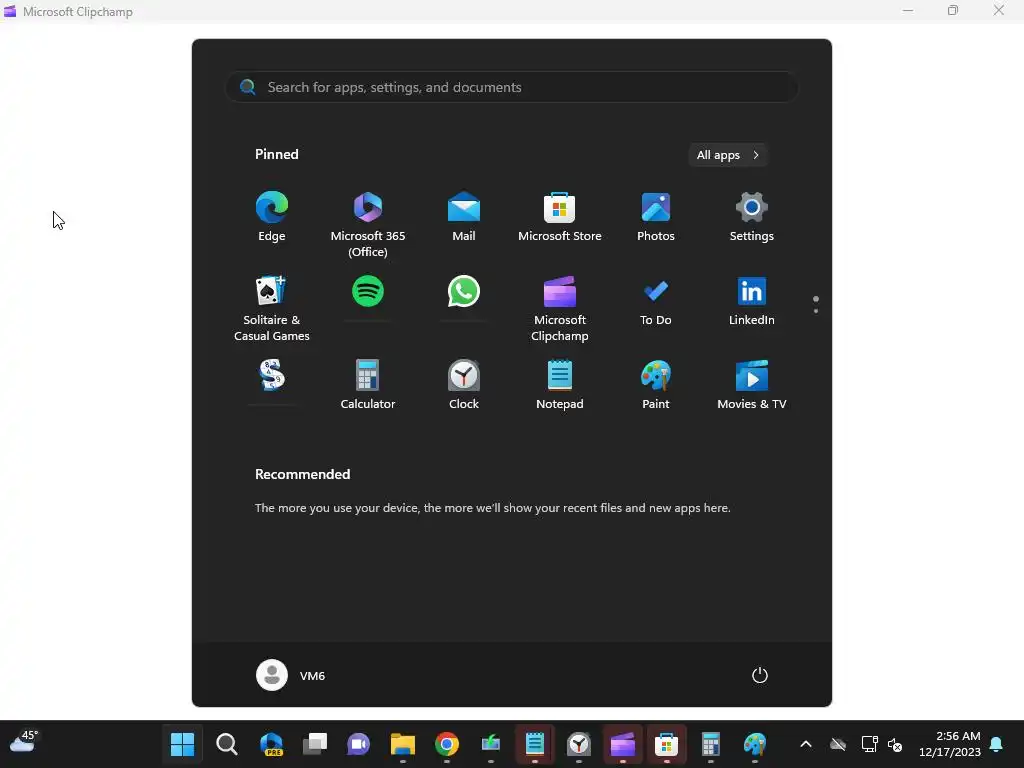Open the pinned WhatsApp app
The image size is (1024, 768).
[464, 291]
